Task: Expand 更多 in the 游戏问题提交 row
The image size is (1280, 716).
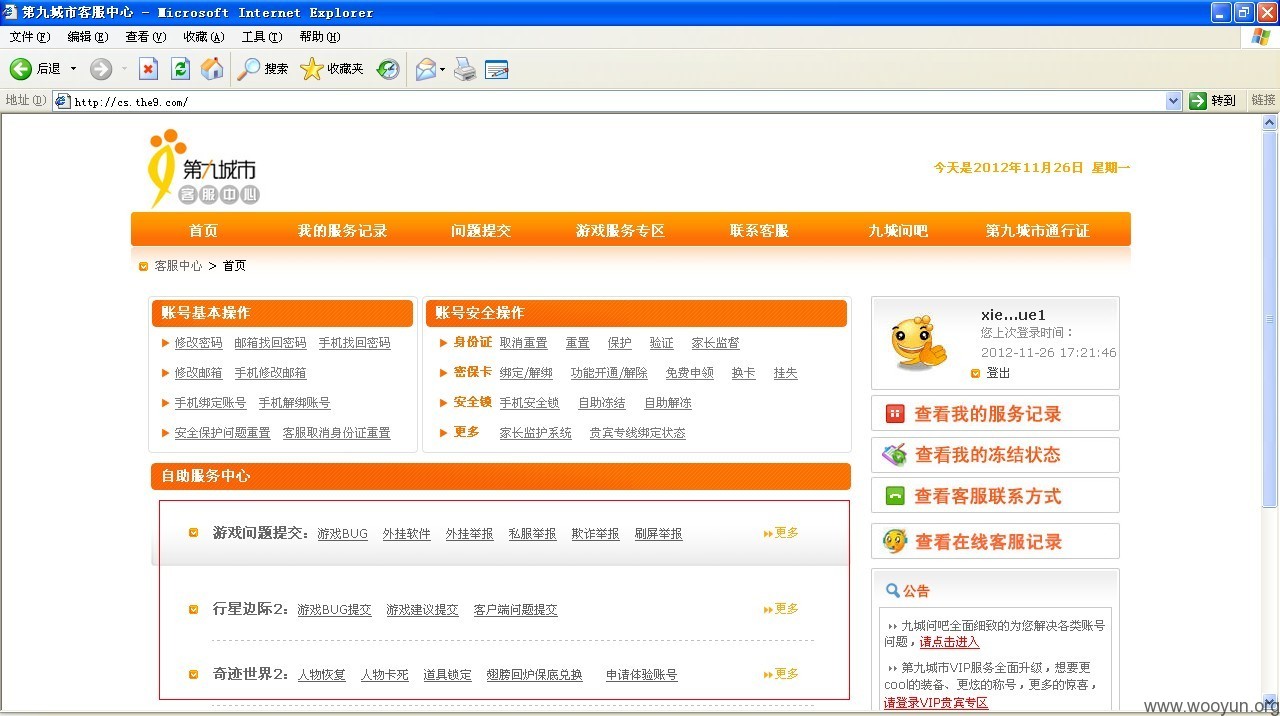Action: [781, 533]
